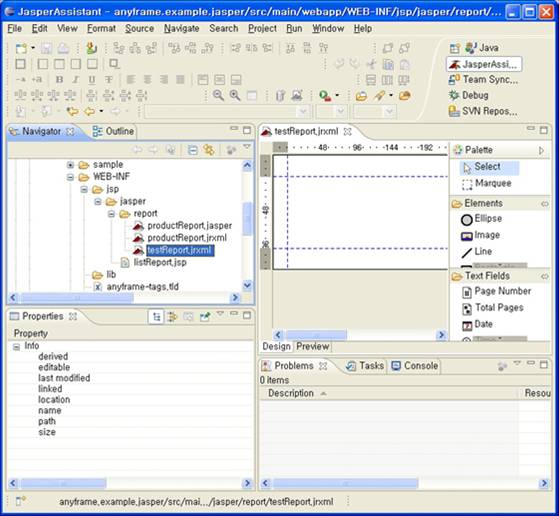Open Properties view menu dropdown
This screenshot has width=559, height=516.
220,314
